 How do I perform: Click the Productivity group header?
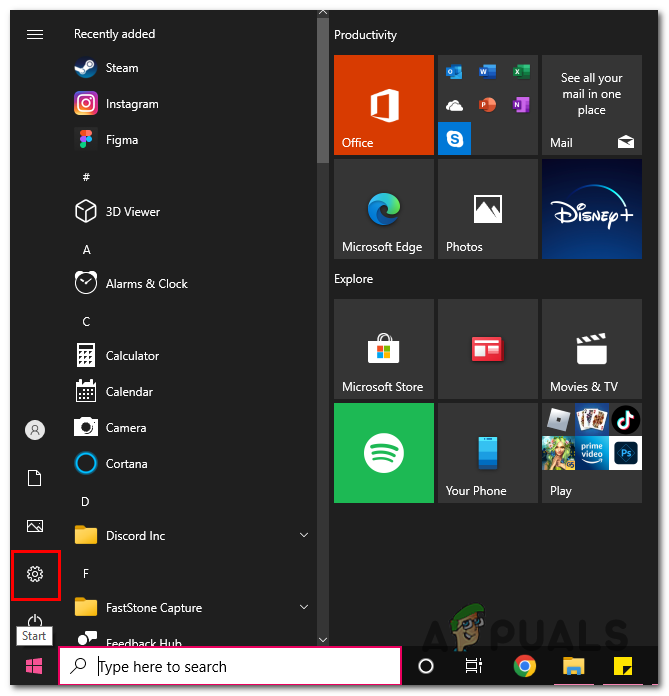(365, 35)
